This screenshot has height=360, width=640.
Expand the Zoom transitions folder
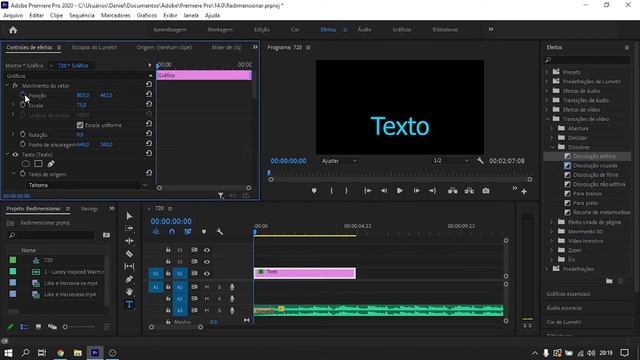(x=553, y=250)
